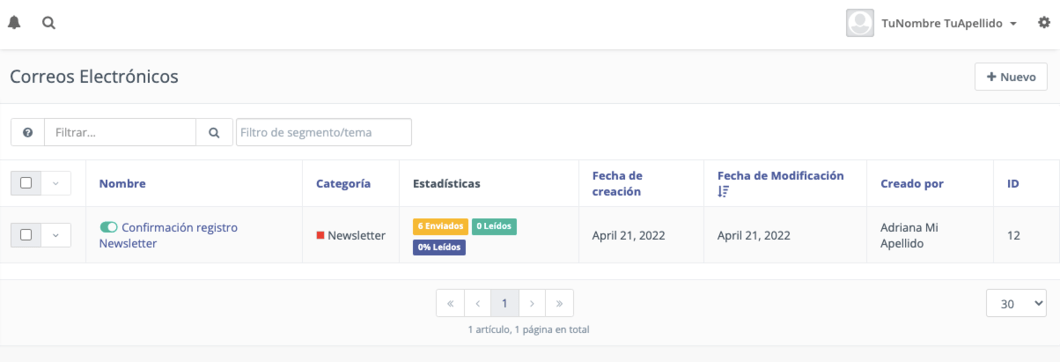1060x362 pixels.
Task: Open the notifications bell icon
Action: [14, 22]
